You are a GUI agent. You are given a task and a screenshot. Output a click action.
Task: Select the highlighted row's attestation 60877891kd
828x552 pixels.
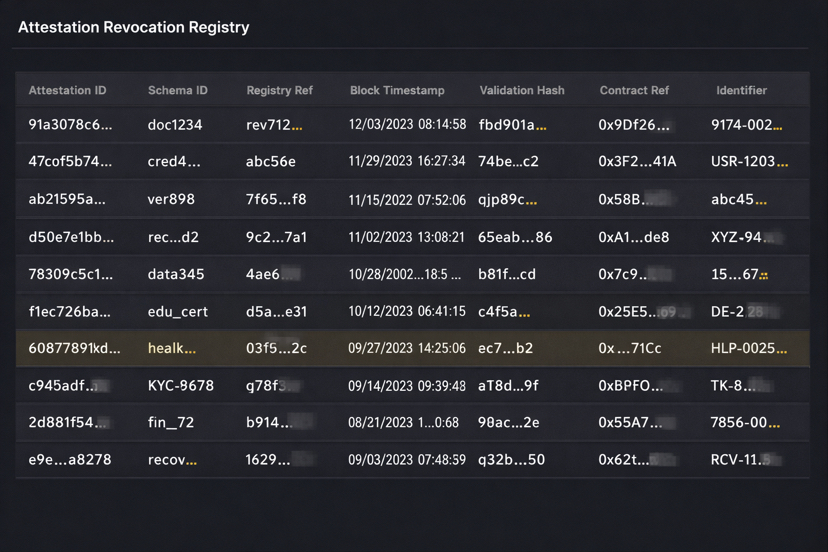click(74, 348)
